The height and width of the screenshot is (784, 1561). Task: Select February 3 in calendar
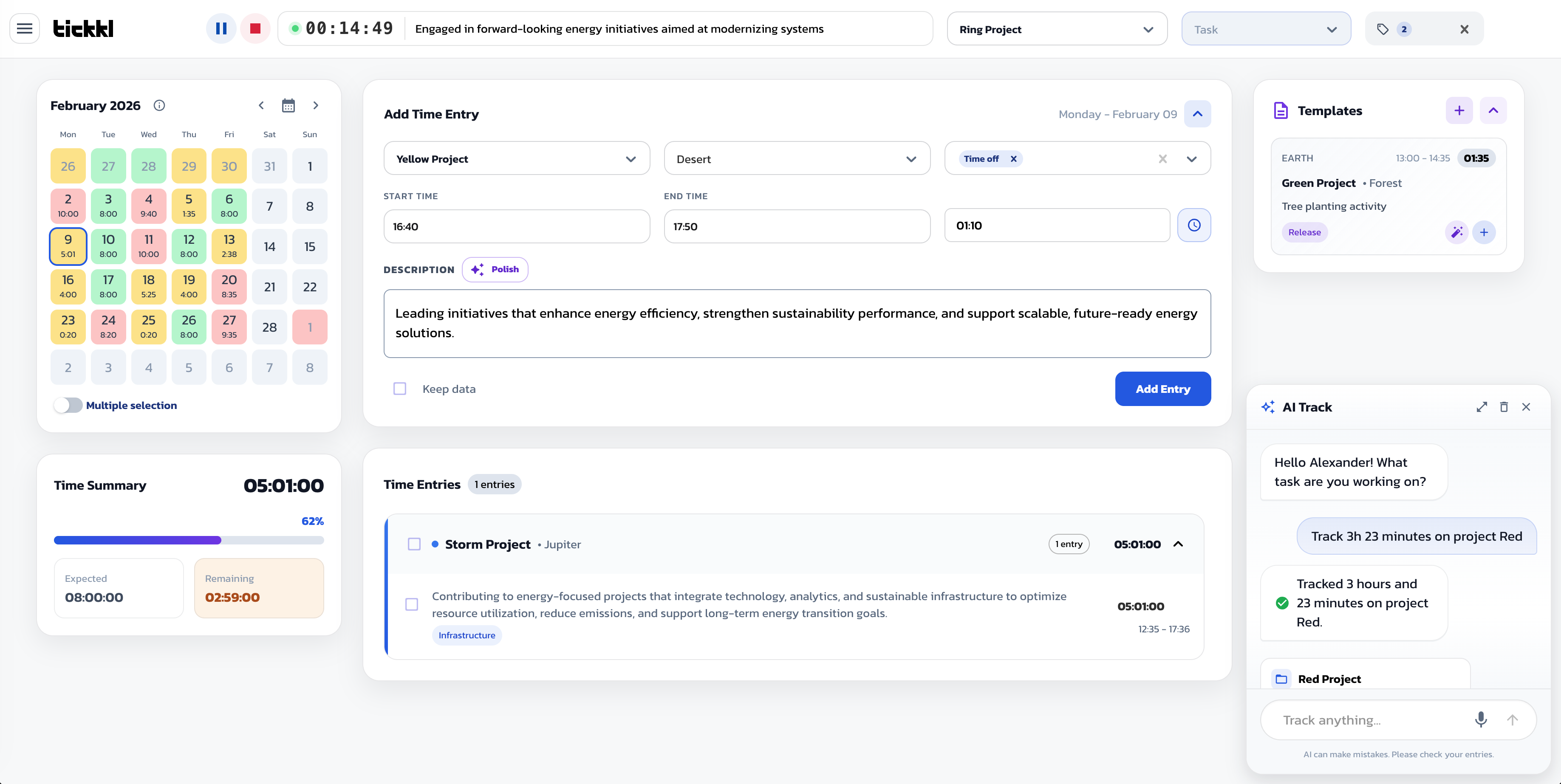coord(108,206)
